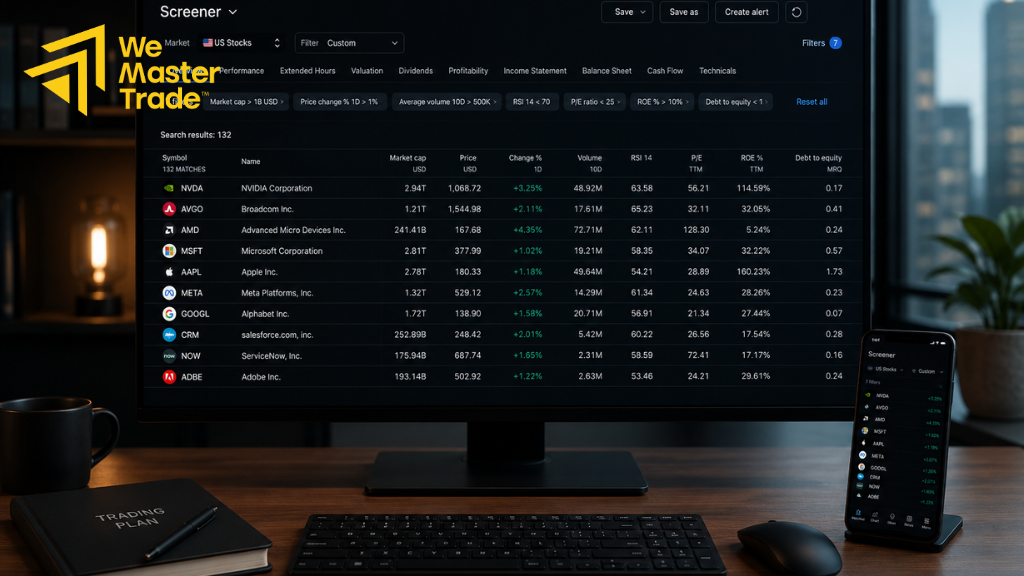Sort by the RSI 14 column header
The width and height of the screenshot is (1024, 576).
[641, 158]
